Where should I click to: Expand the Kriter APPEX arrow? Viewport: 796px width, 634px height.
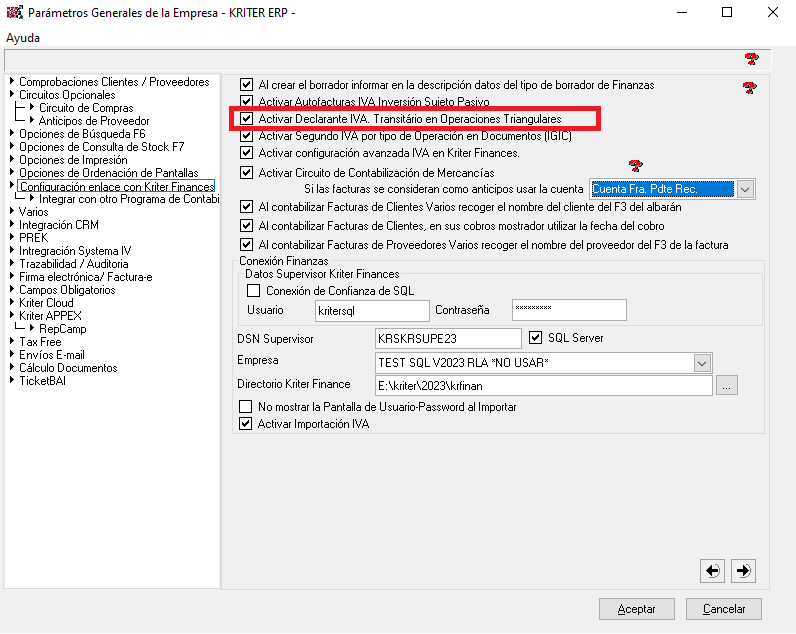(12, 315)
